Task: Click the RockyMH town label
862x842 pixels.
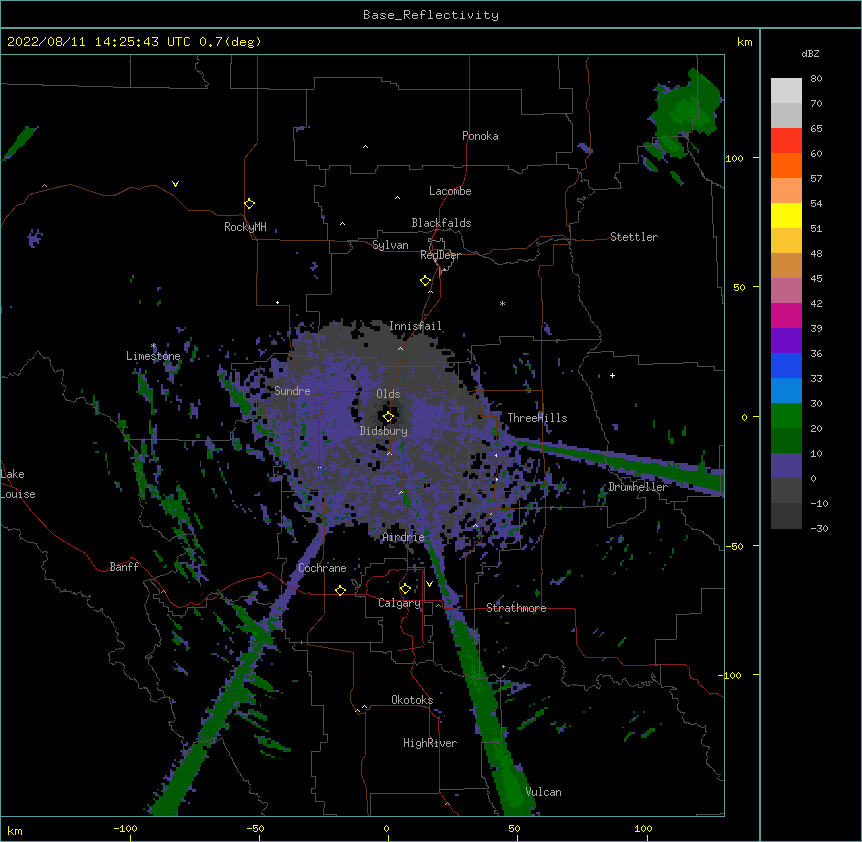Action: (x=245, y=227)
